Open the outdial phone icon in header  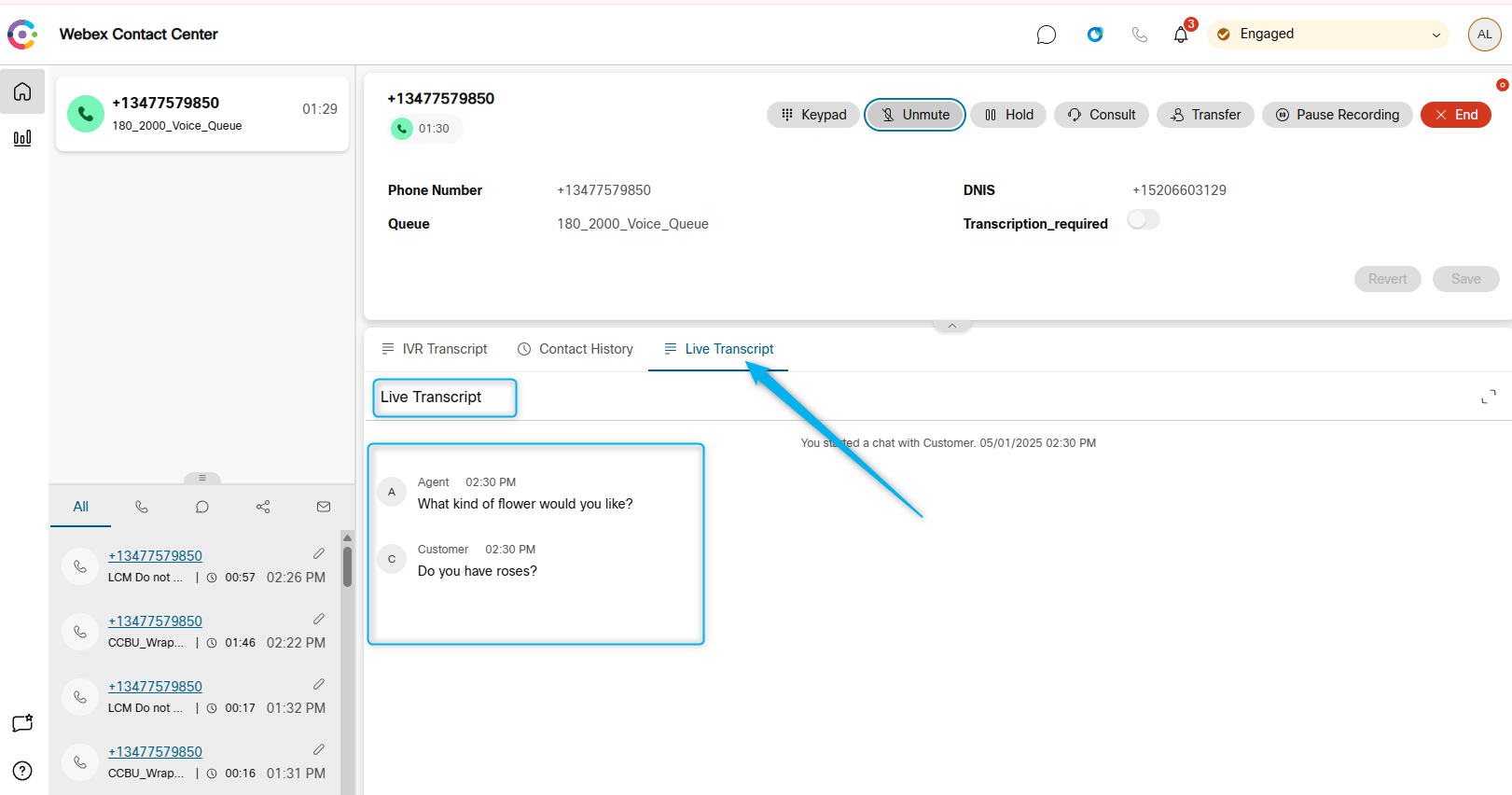click(x=1139, y=35)
